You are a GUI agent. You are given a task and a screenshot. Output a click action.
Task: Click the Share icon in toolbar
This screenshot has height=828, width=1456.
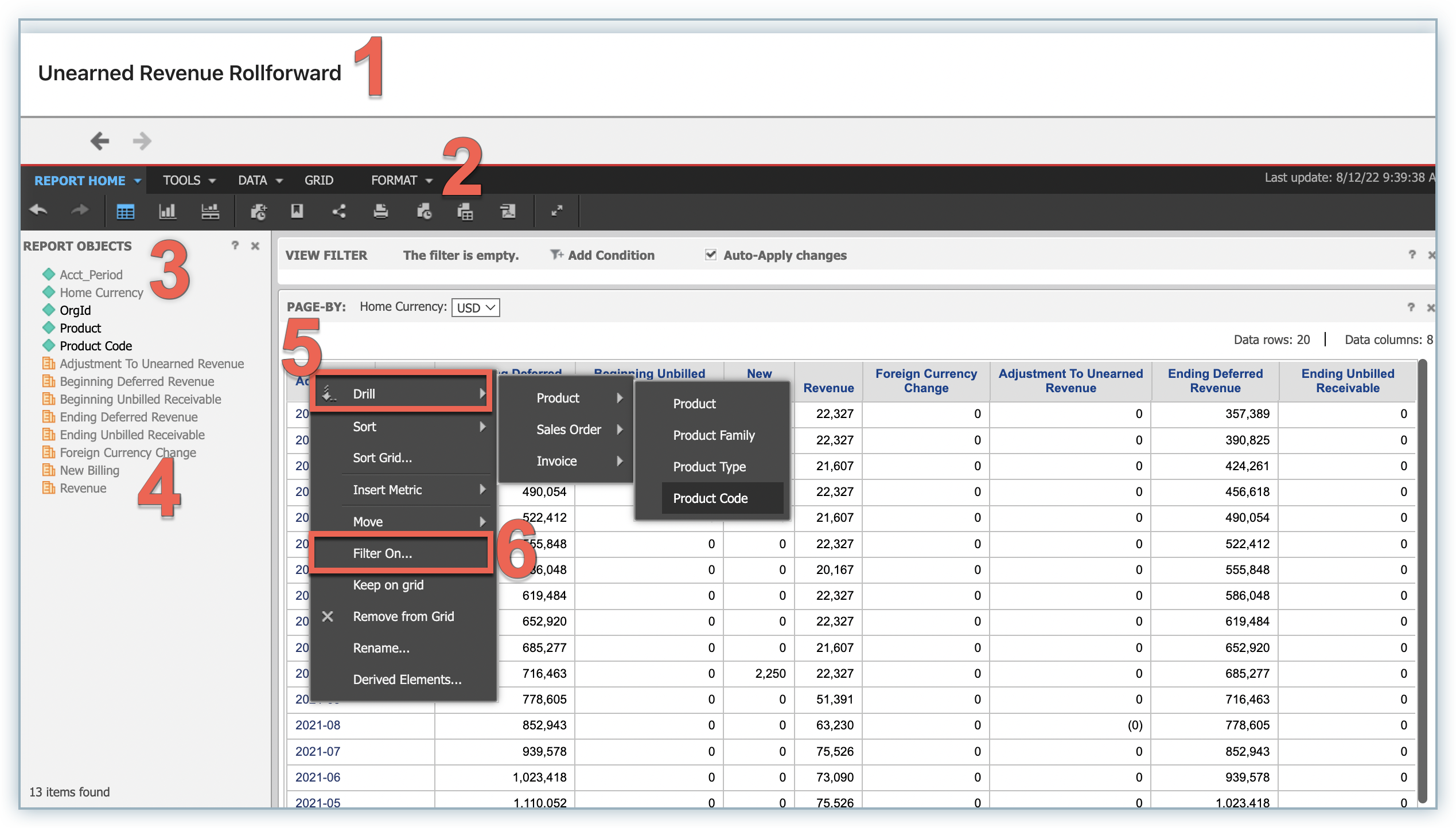click(339, 212)
